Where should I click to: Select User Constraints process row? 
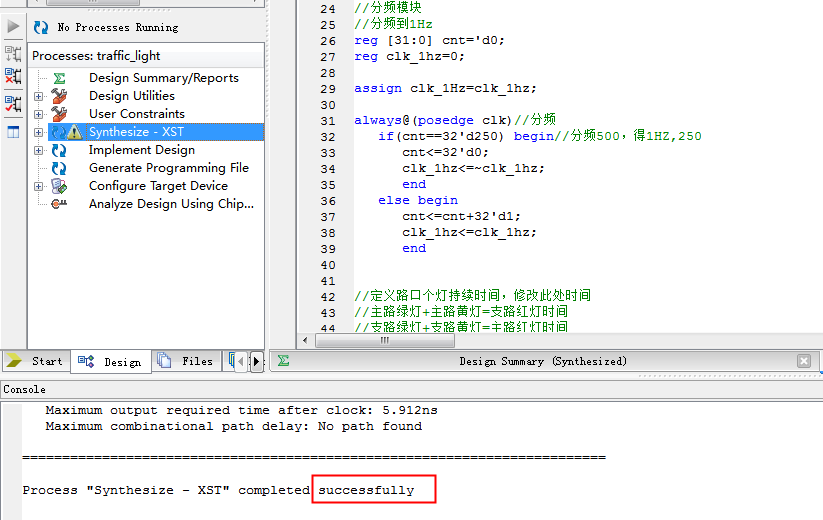coord(137,113)
